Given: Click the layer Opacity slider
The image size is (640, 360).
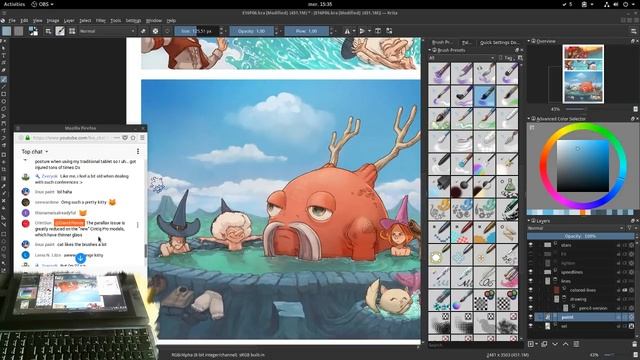Looking at the screenshot, I should tap(580, 236).
